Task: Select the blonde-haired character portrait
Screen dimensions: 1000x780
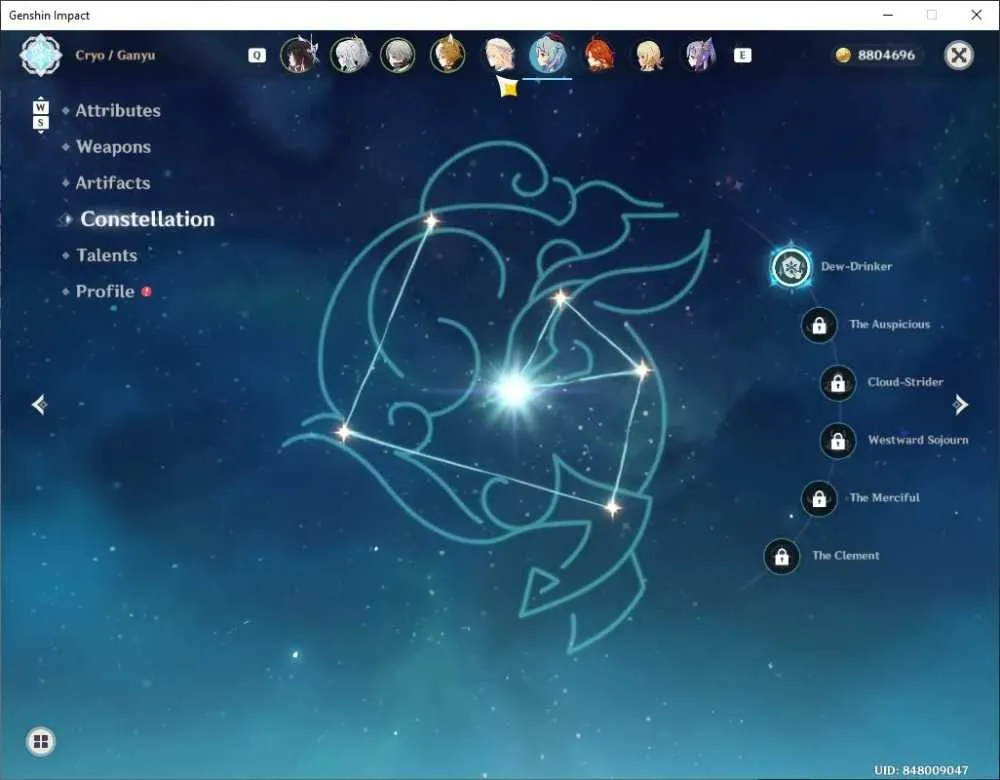Action: coord(649,55)
